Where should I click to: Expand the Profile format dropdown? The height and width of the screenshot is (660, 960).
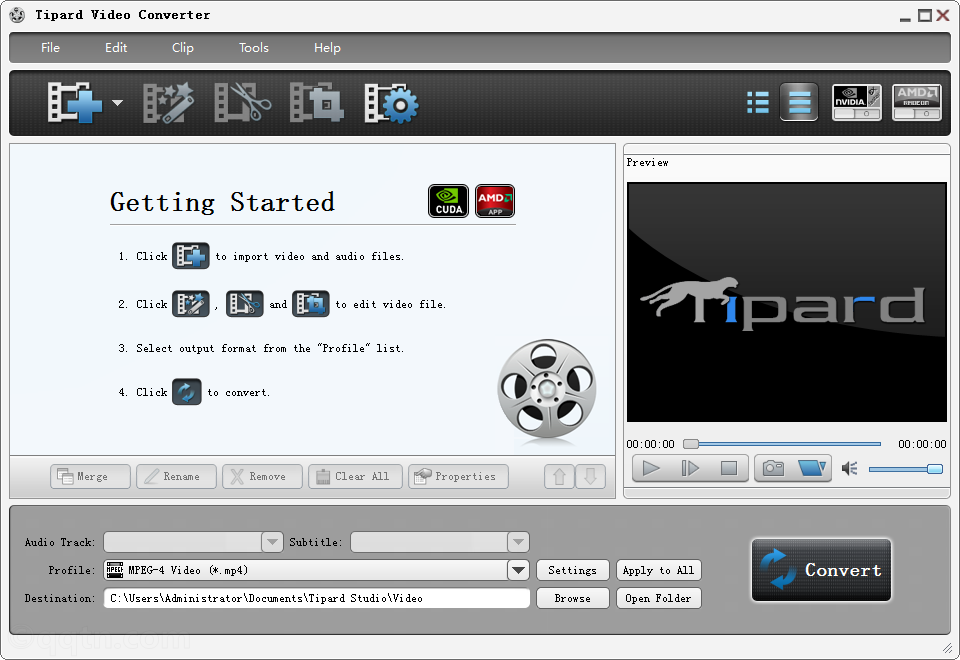coord(518,570)
